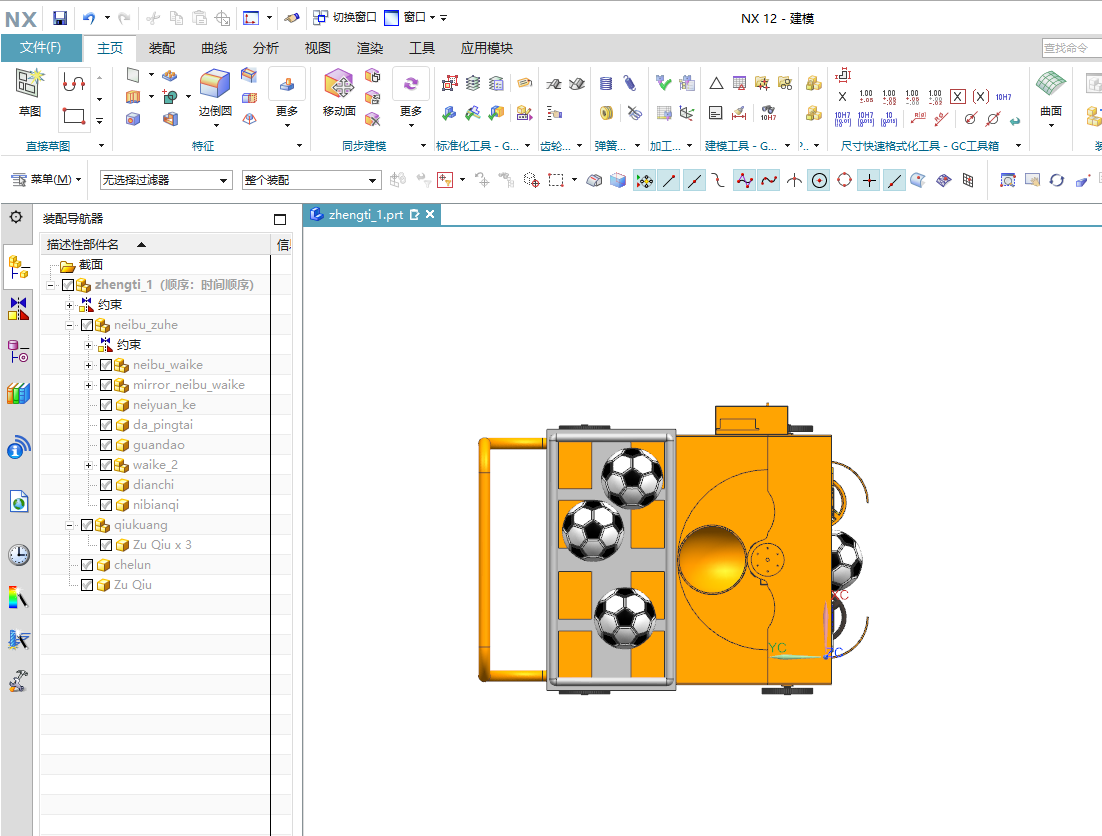This screenshot has width=1102, height=836.
Task: Click the Midpoint snap icon
Action: click(694, 181)
